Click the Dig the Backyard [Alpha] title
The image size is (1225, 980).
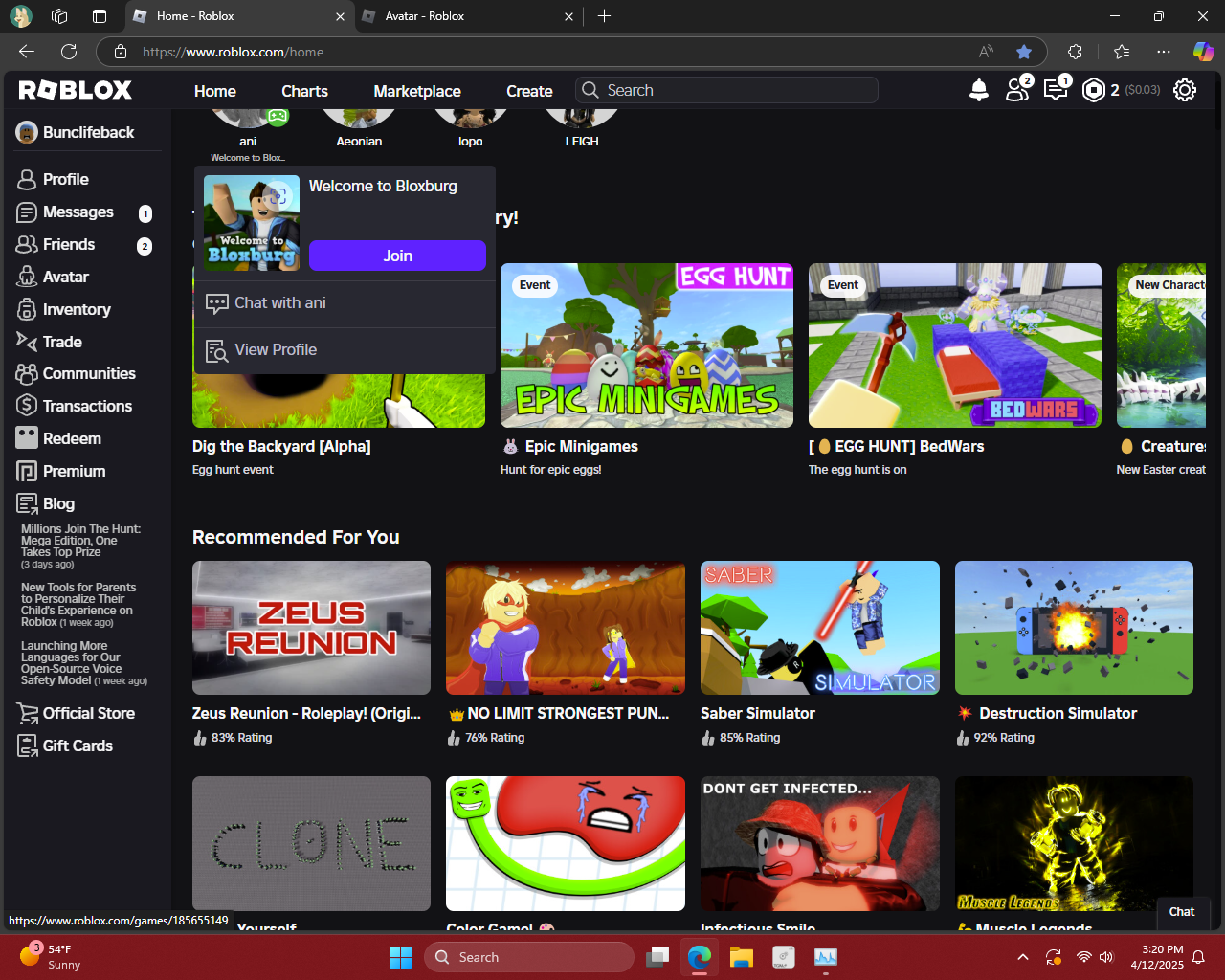point(281,446)
